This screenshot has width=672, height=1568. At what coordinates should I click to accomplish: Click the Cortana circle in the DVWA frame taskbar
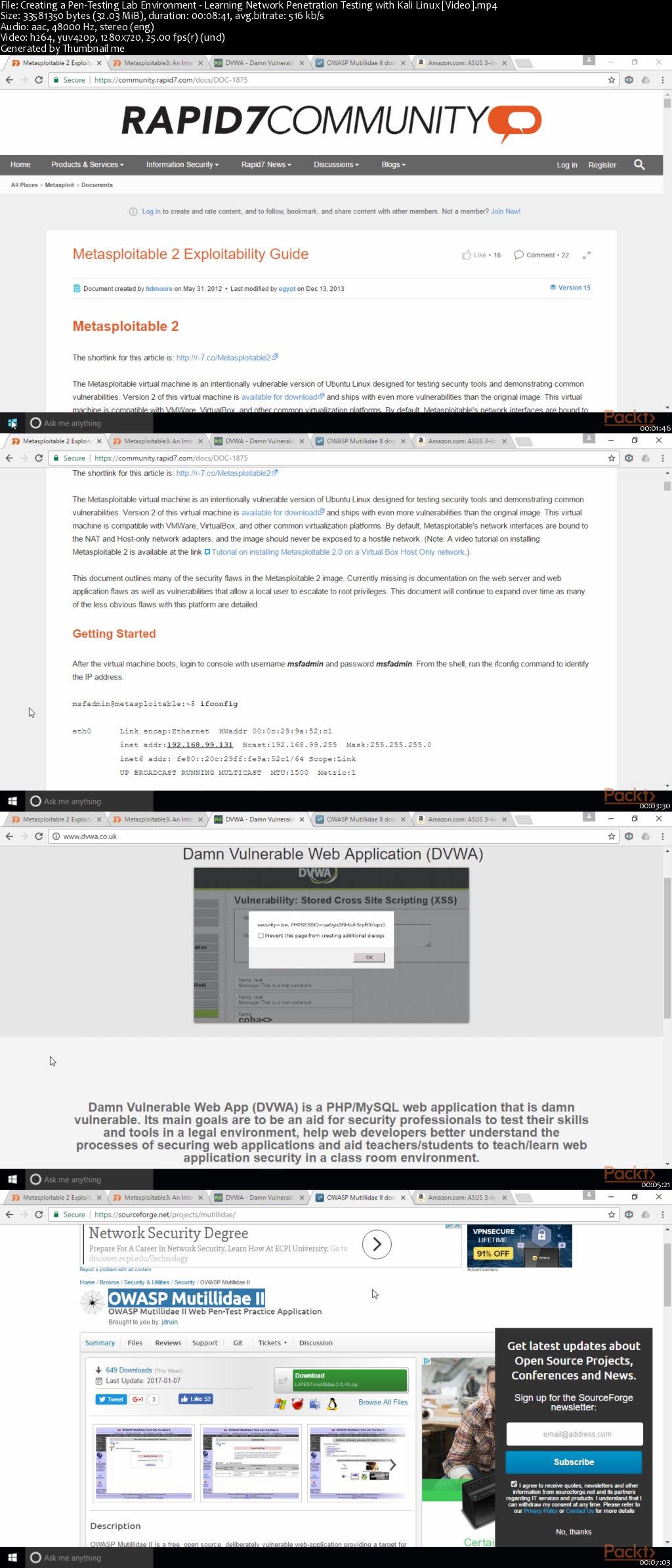pos(35,1179)
